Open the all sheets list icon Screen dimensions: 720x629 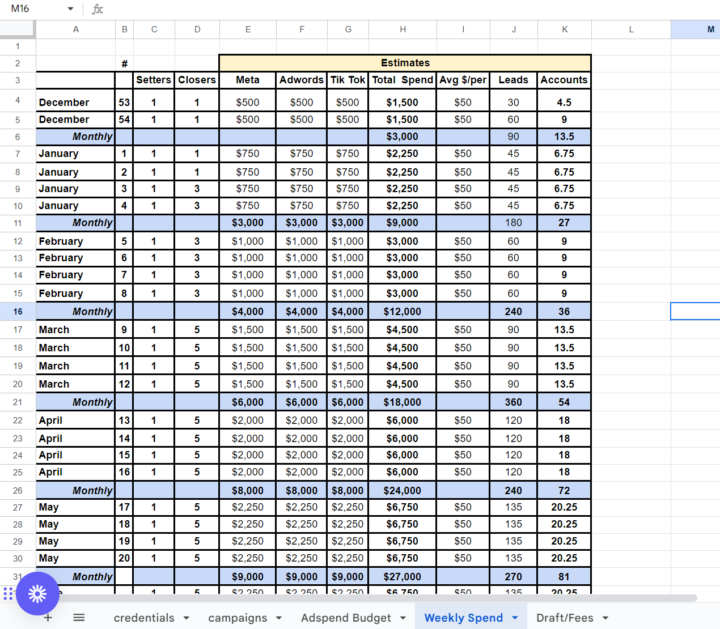[x=79, y=618]
